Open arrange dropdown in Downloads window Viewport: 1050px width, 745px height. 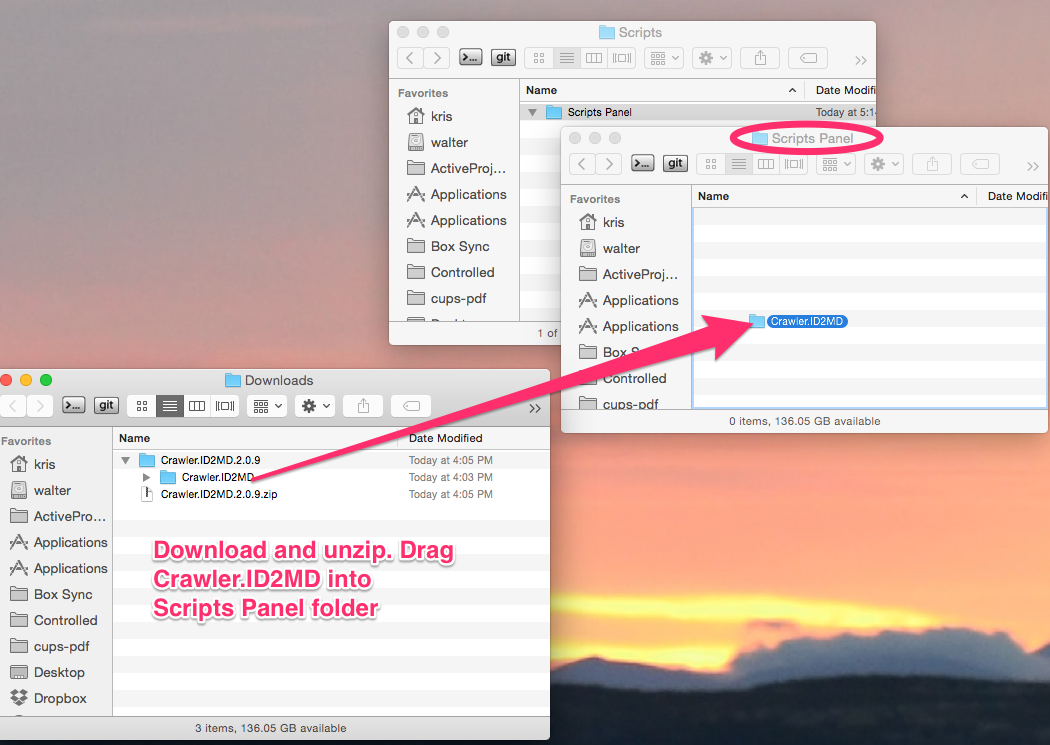click(x=267, y=406)
